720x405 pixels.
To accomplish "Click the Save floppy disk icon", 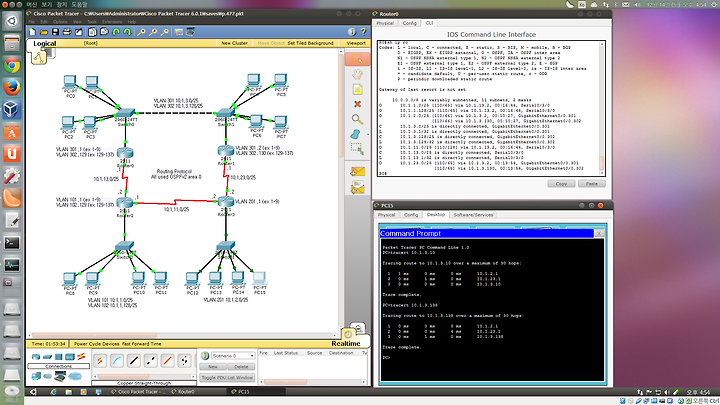I will pos(55,32).
